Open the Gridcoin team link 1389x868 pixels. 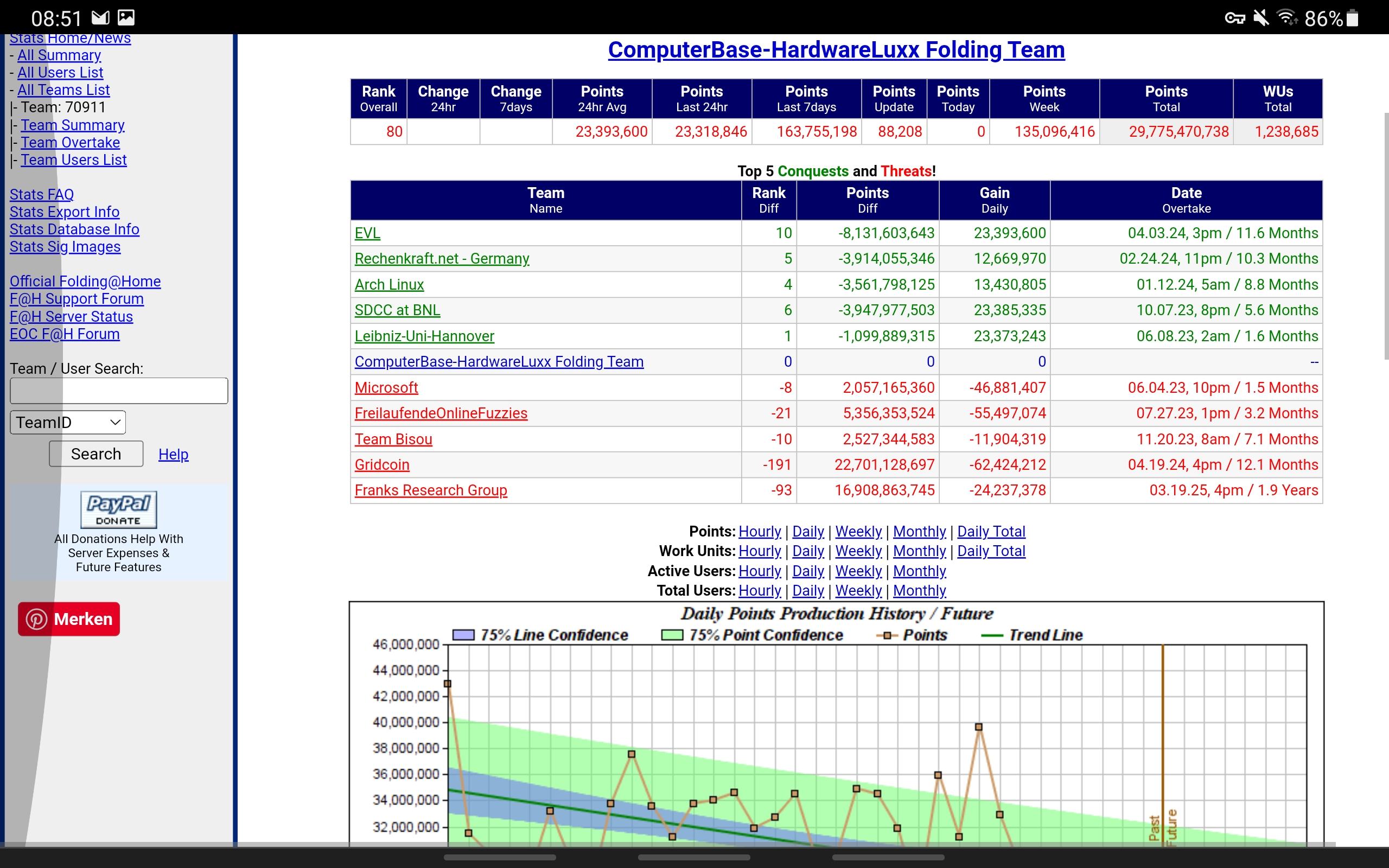click(381, 464)
